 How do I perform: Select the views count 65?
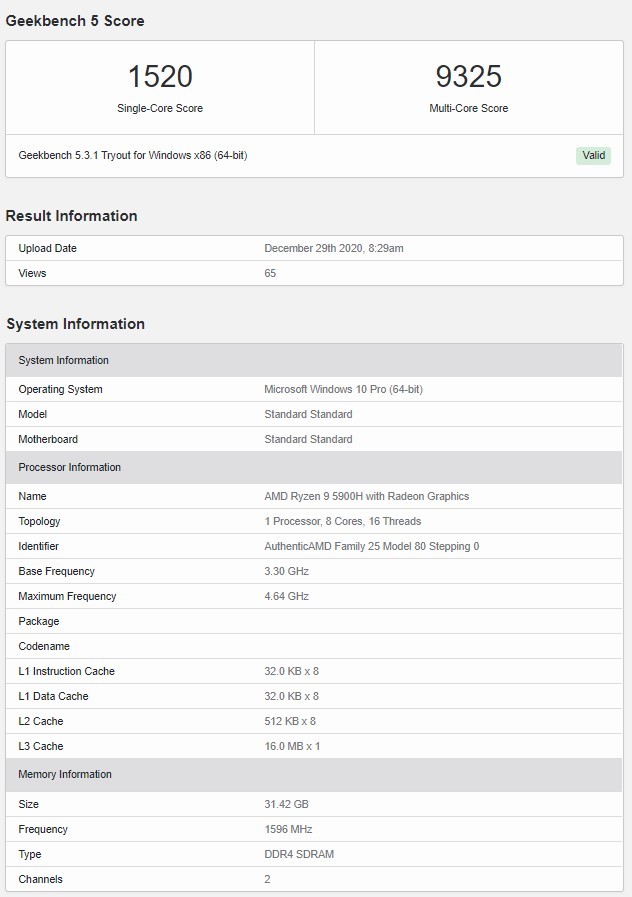tap(270, 273)
